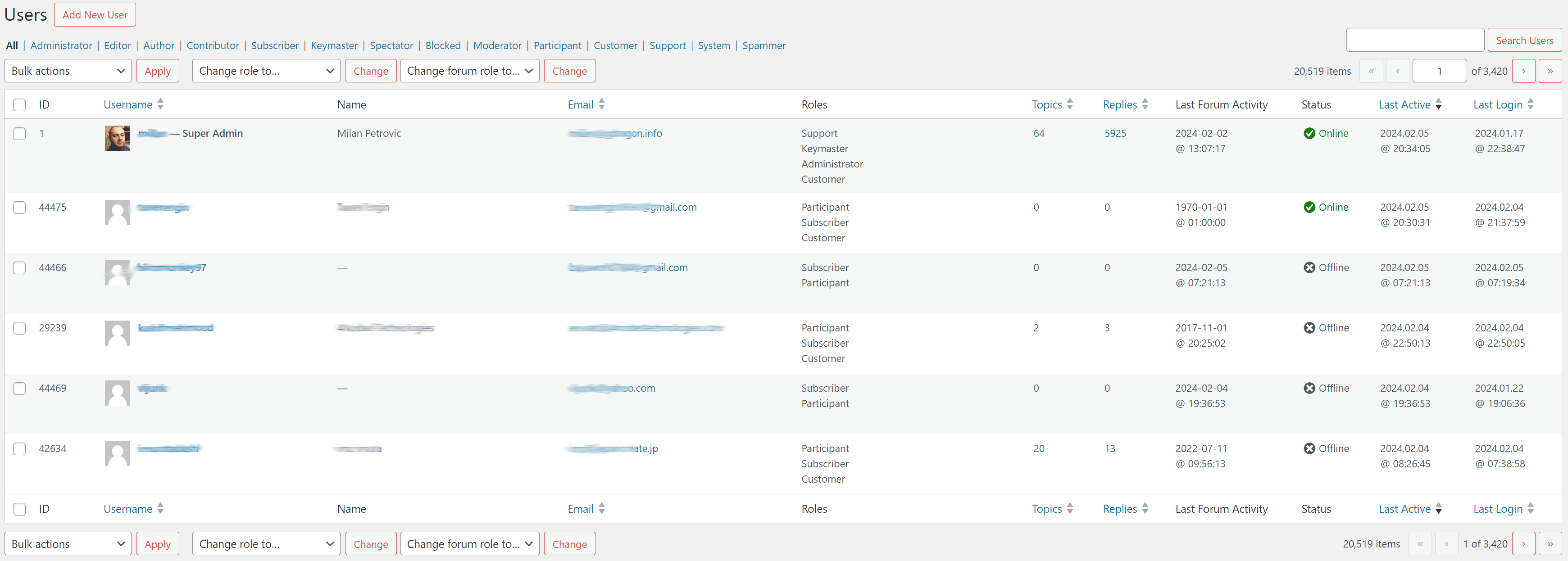This screenshot has width=1568, height=561.
Task: Filter users by the Moderator role
Action: (x=497, y=45)
